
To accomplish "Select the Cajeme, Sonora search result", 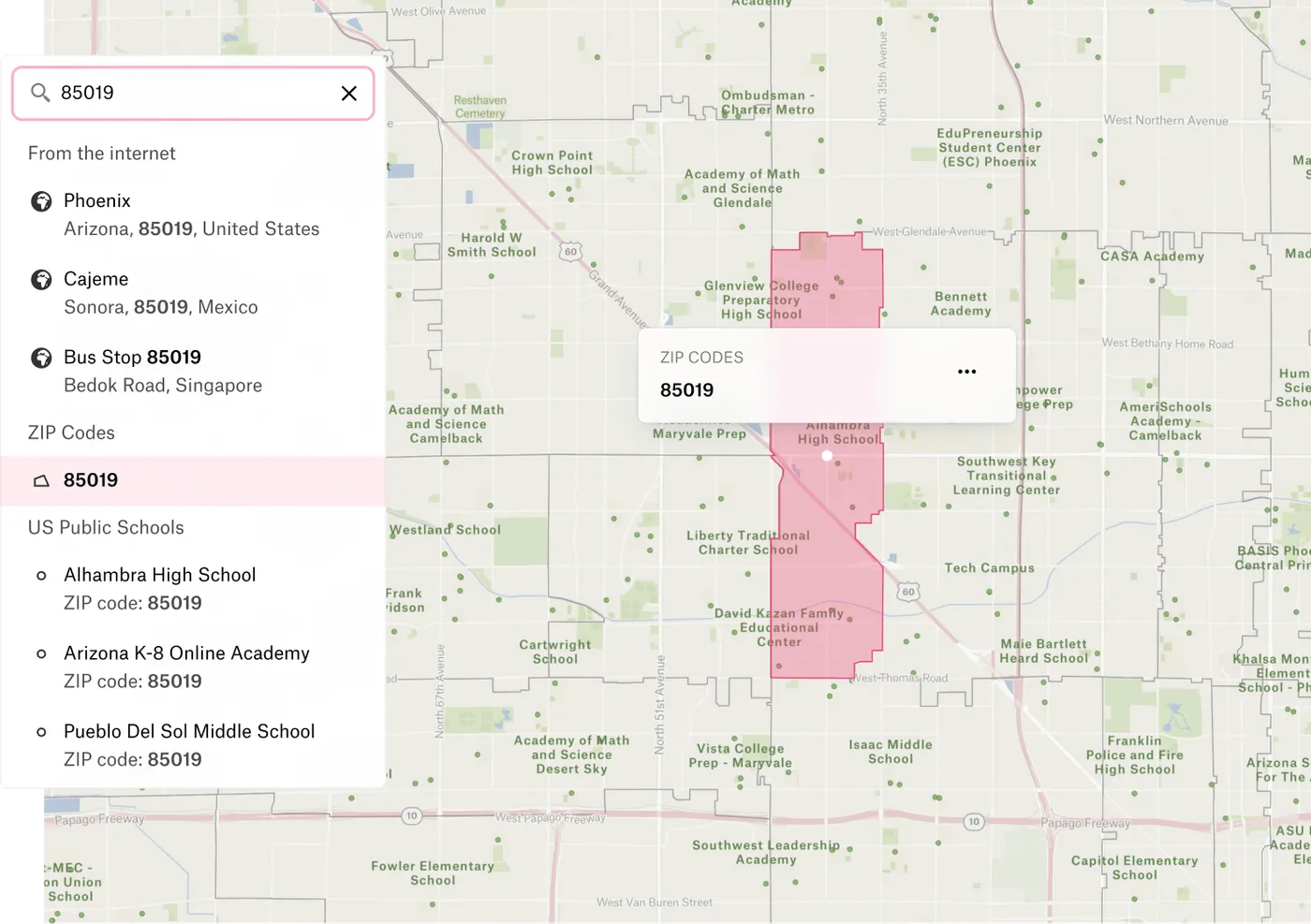I will [193, 293].
